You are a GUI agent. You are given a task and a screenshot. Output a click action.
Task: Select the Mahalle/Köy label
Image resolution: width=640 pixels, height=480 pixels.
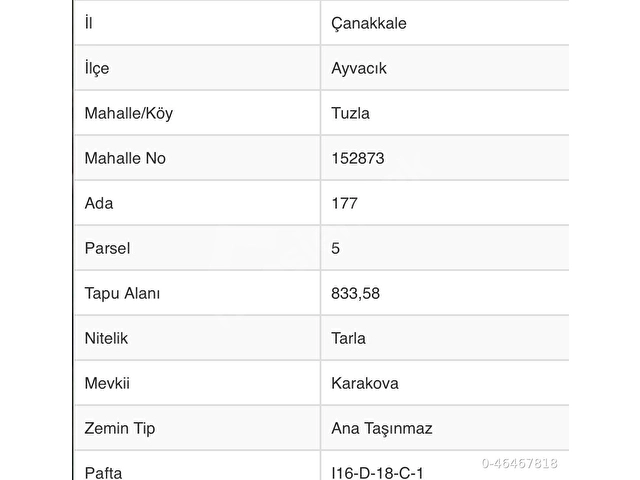129,113
